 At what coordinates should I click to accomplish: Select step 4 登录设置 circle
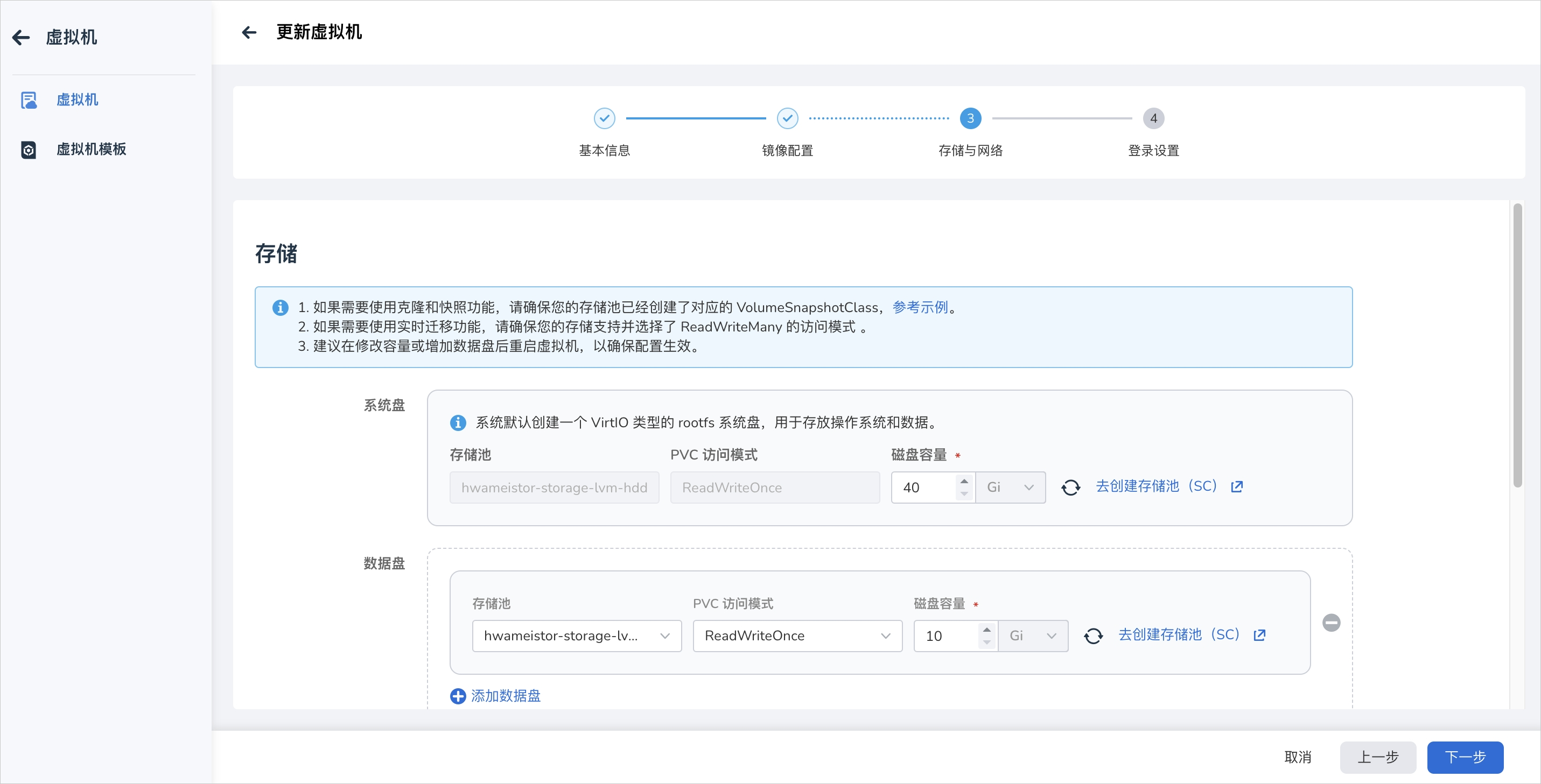[x=1153, y=118]
